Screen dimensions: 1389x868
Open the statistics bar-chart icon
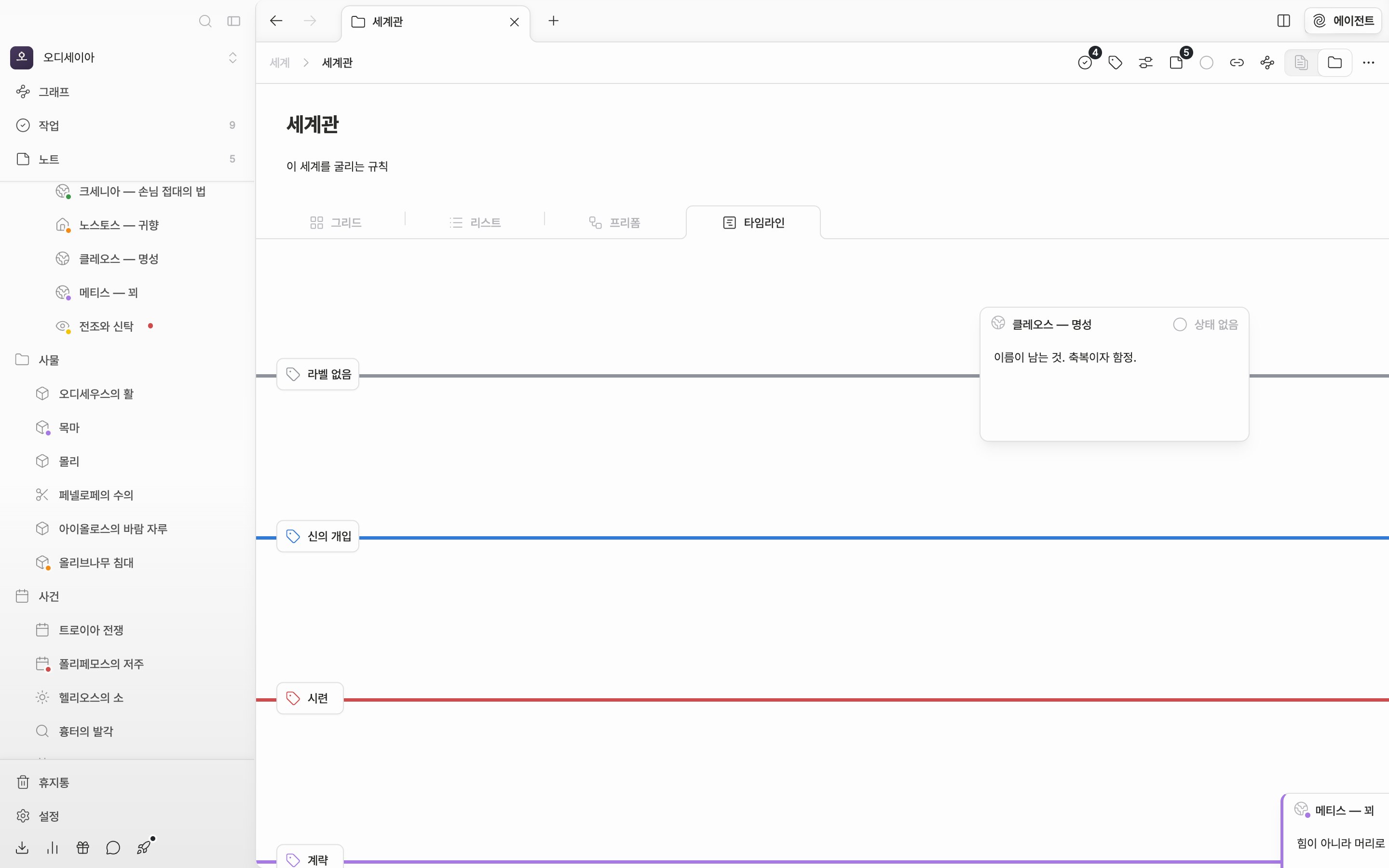(52, 848)
